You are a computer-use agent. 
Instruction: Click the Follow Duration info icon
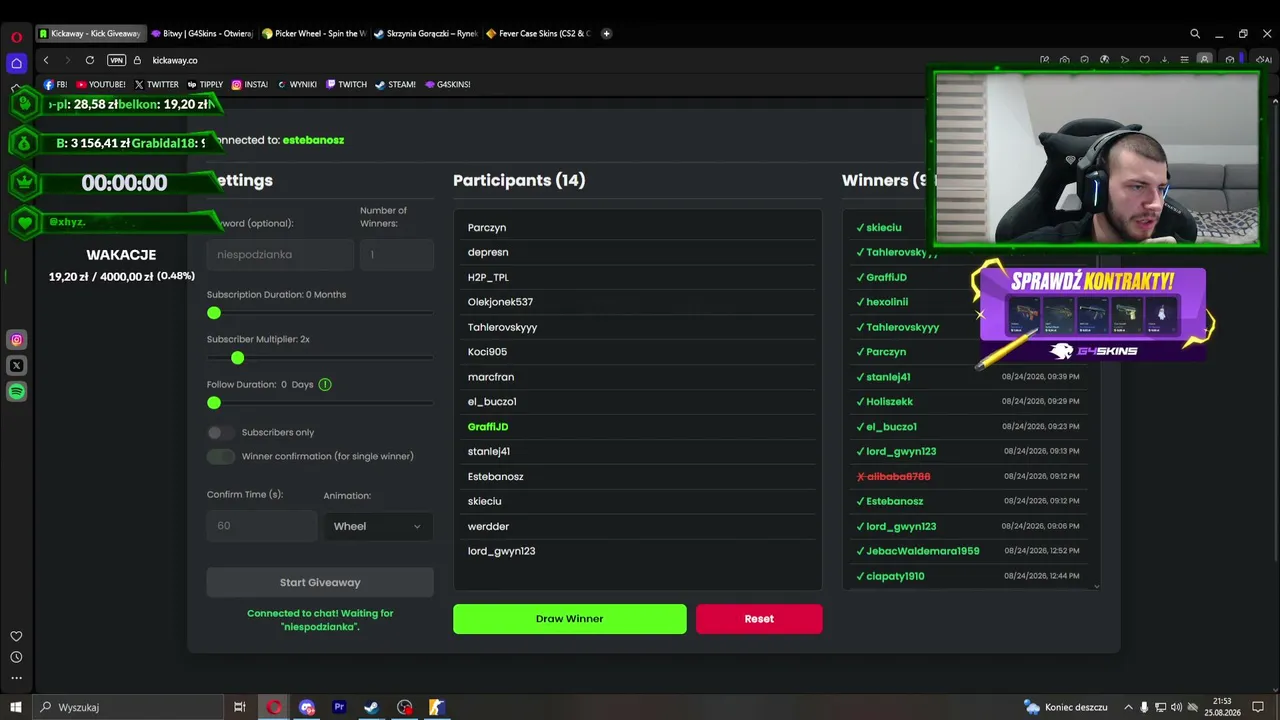tap(325, 384)
